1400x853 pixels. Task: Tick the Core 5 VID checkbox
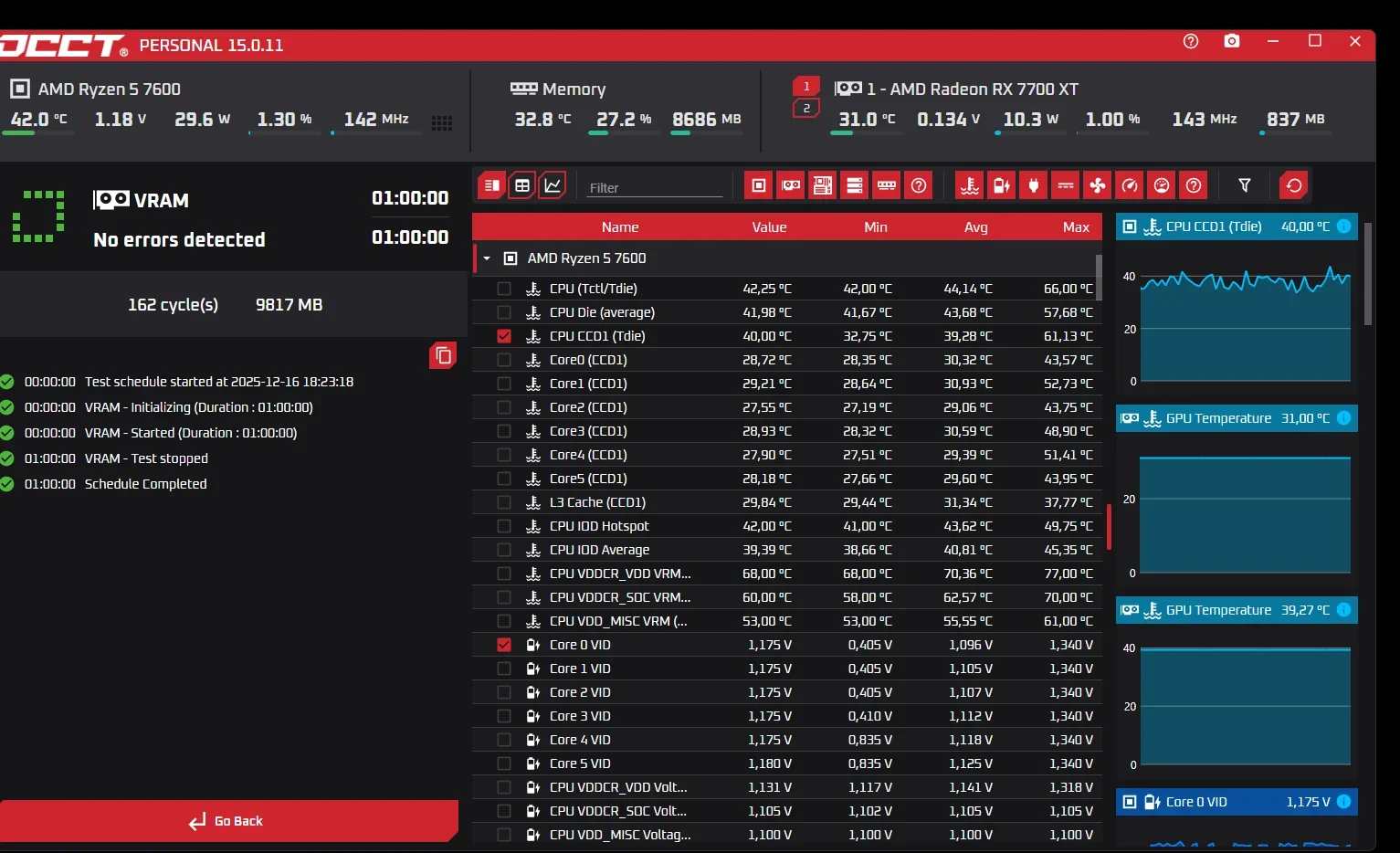pyautogui.click(x=504, y=763)
